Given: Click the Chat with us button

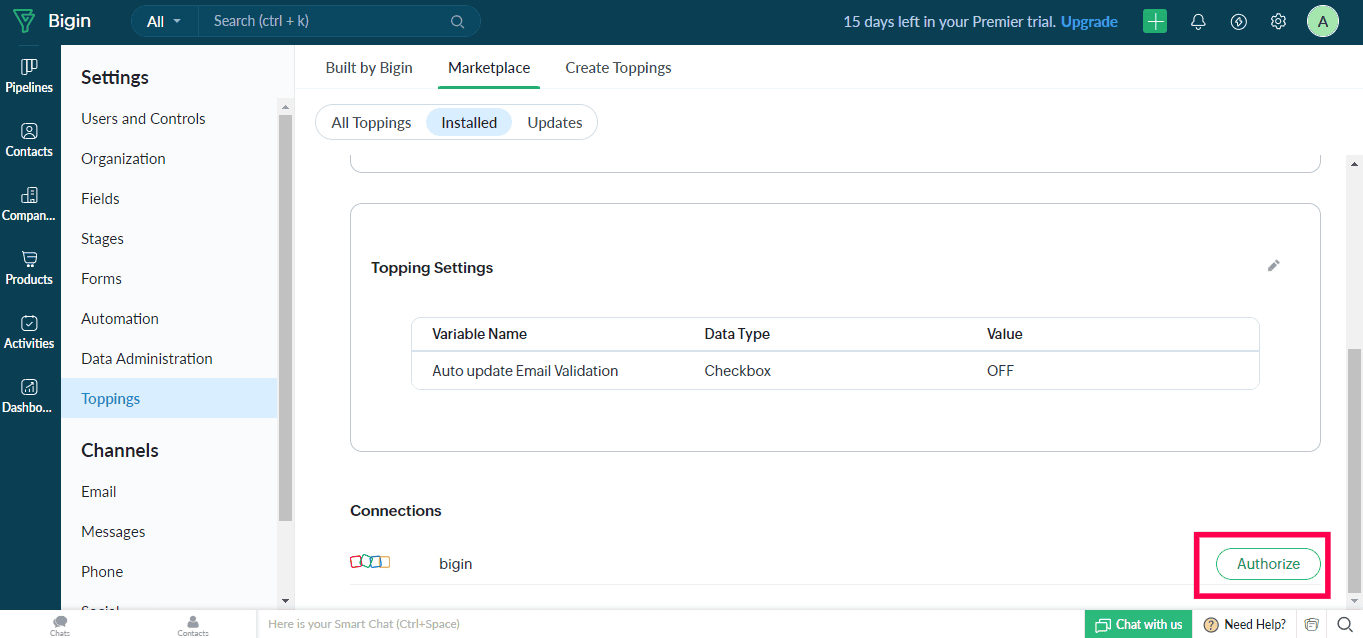Looking at the screenshot, I should 1138,624.
